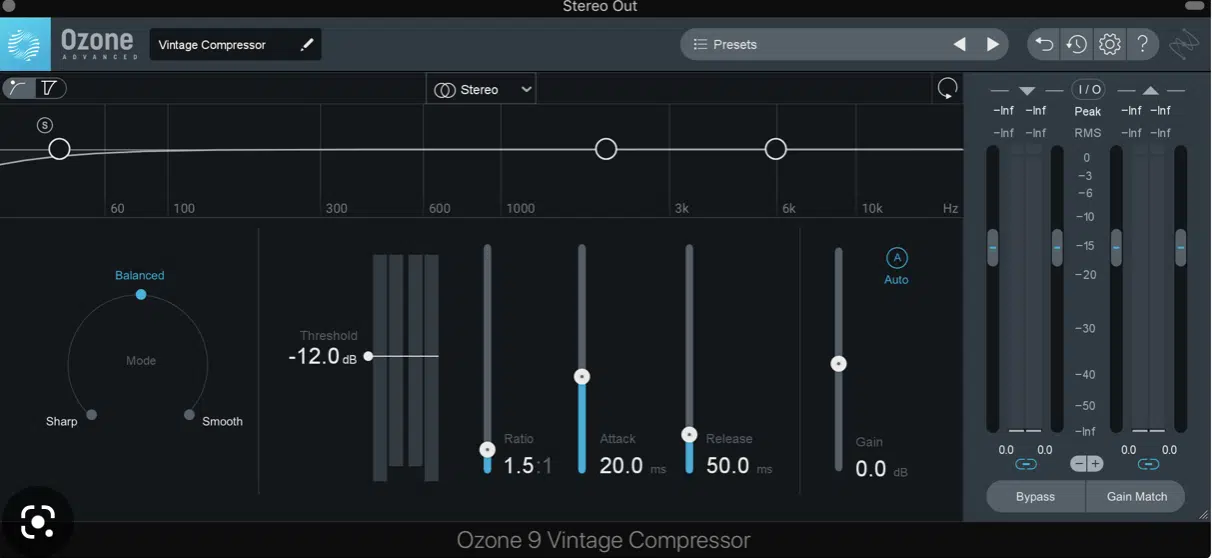Click the visual search lens icon
The height and width of the screenshot is (558, 1212).
pos(38,520)
